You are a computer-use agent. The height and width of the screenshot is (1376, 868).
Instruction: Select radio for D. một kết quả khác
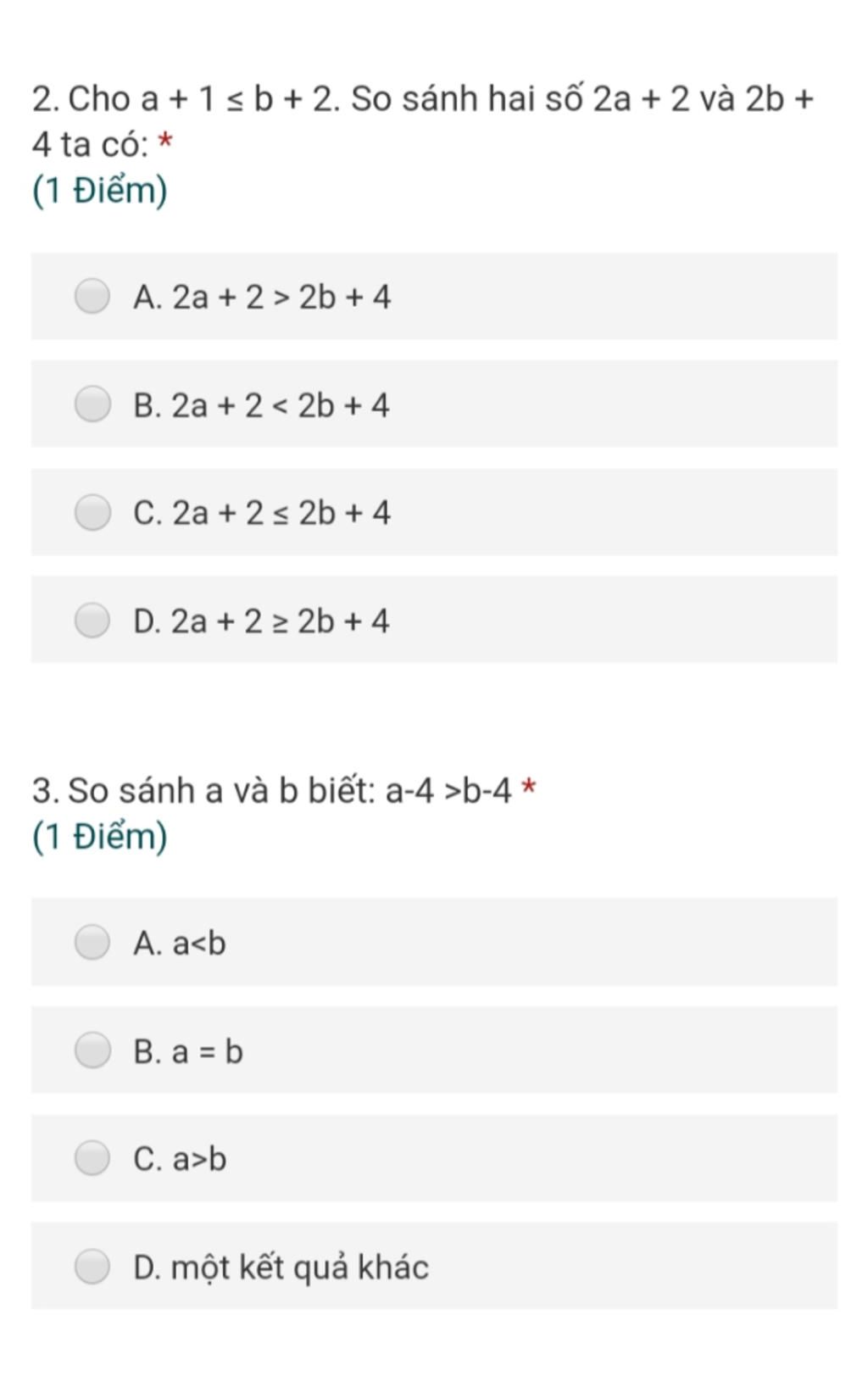pos(92,1266)
